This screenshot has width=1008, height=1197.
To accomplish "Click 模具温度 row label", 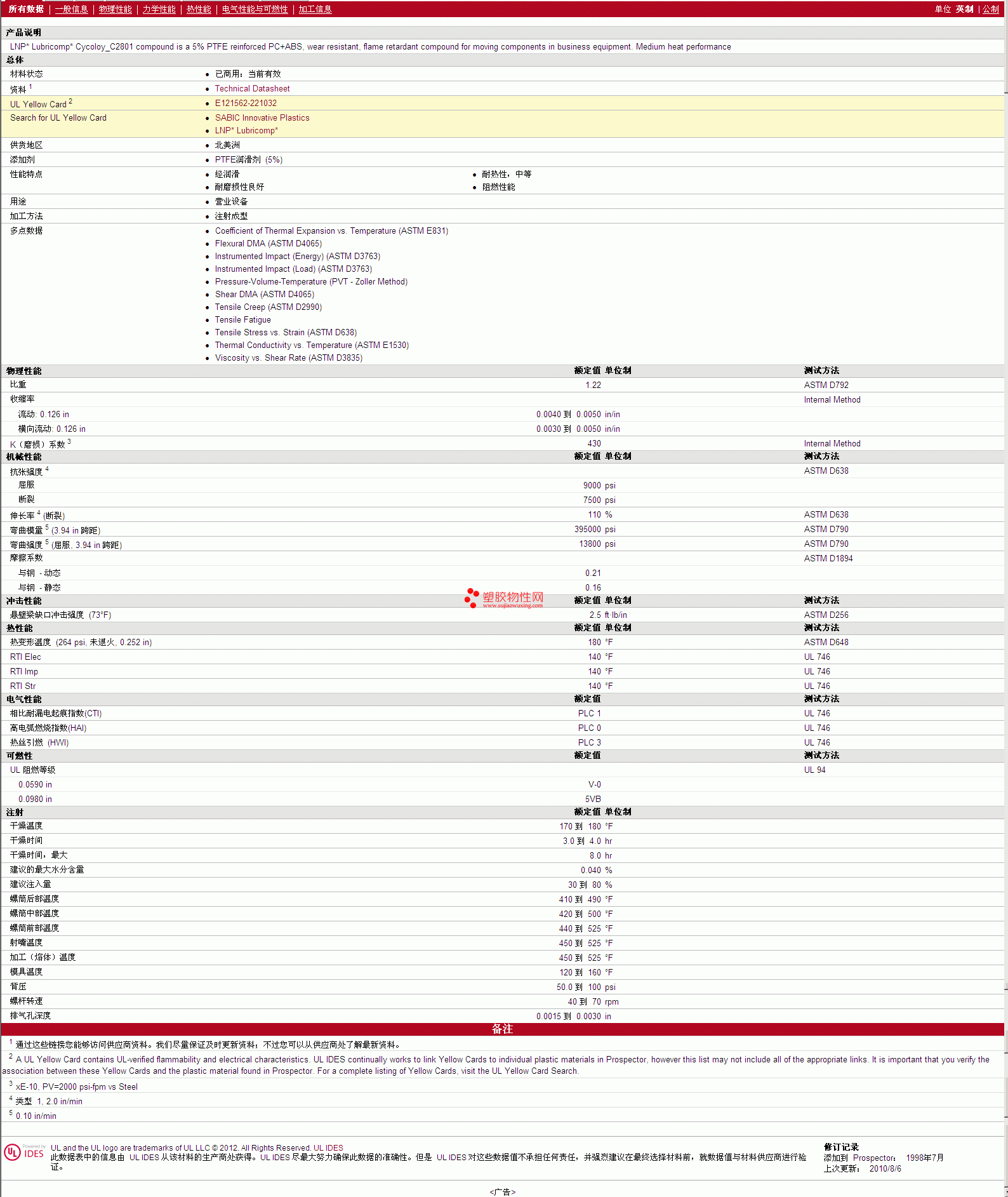I will 26,972.
